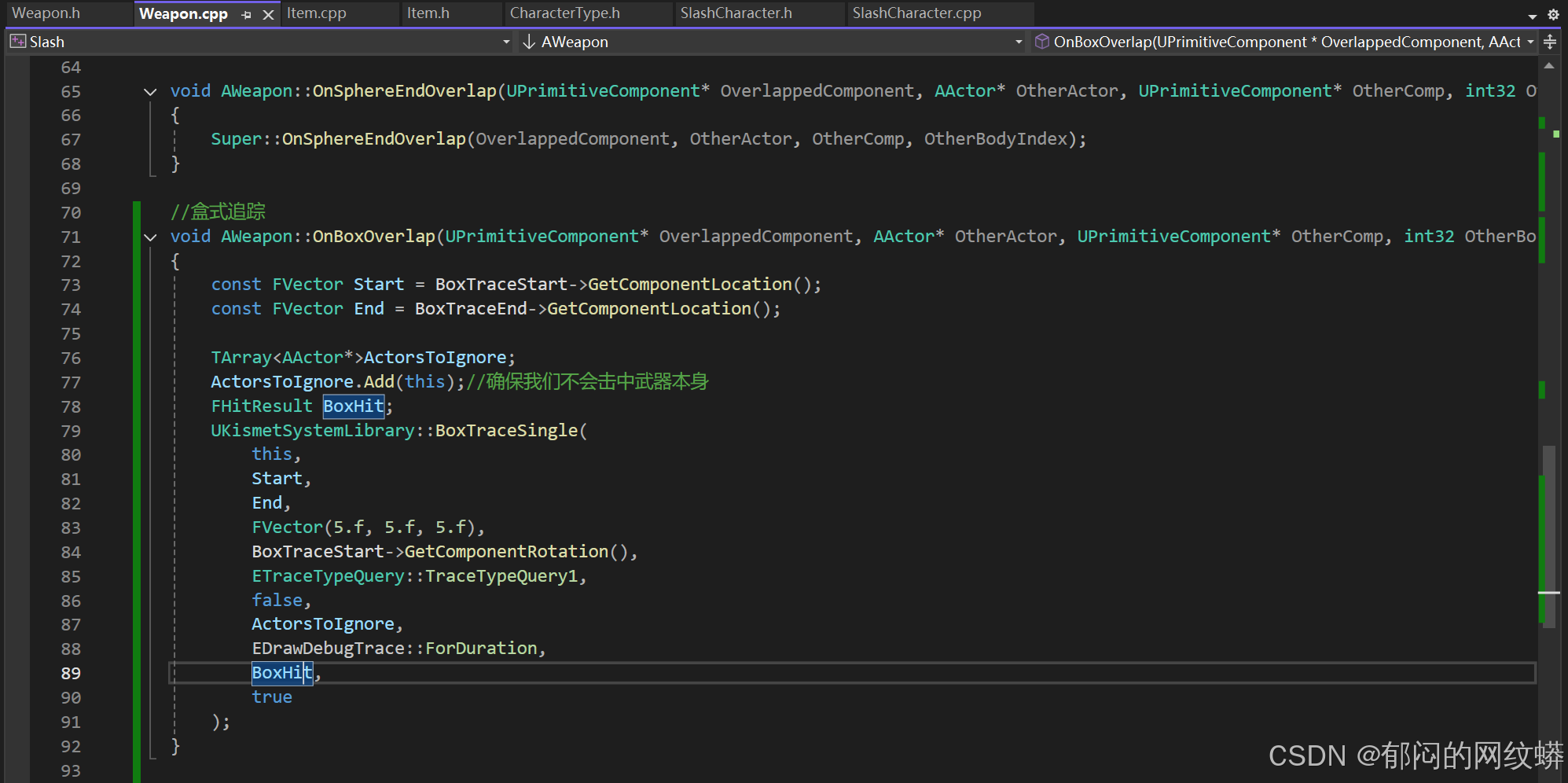
Task: Open the tab well settings gear
Action: pos(1553,14)
